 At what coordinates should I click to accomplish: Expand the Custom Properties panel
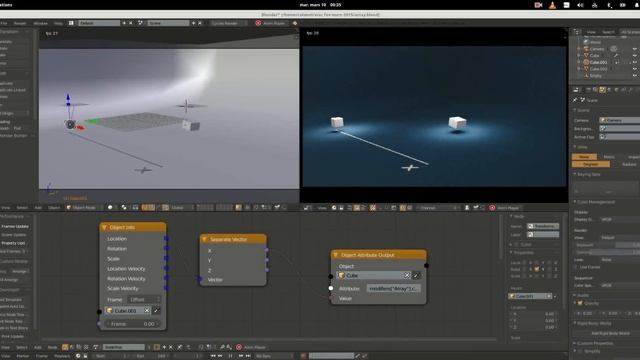[x=575, y=343]
